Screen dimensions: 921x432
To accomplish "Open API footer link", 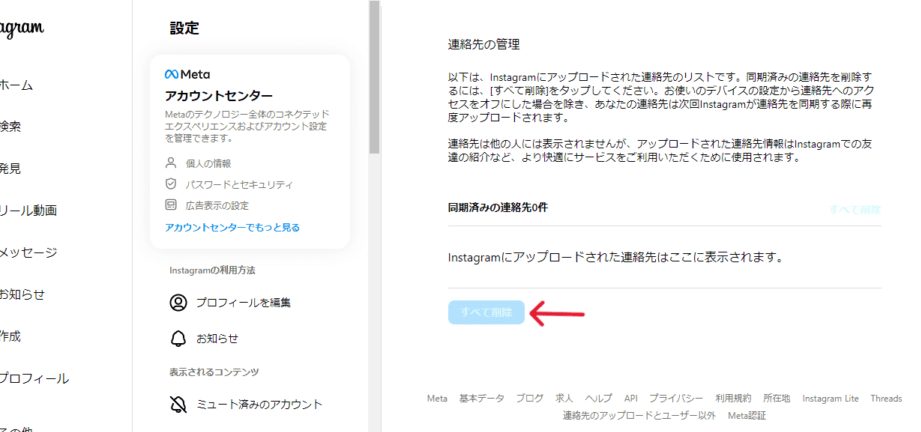I will 631,398.
